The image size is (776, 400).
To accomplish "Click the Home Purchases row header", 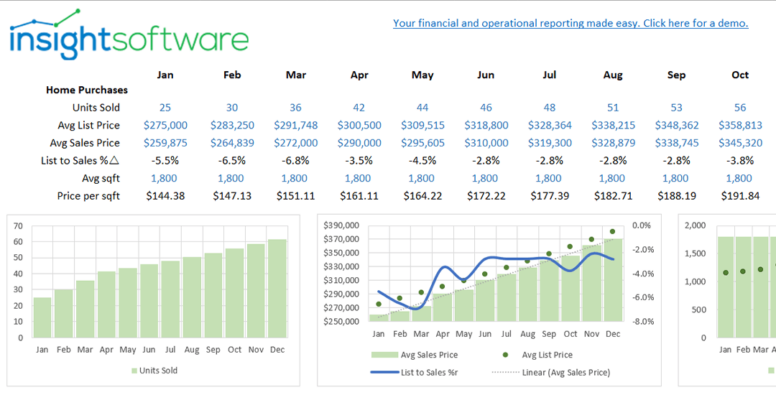I will click(87, 90).
